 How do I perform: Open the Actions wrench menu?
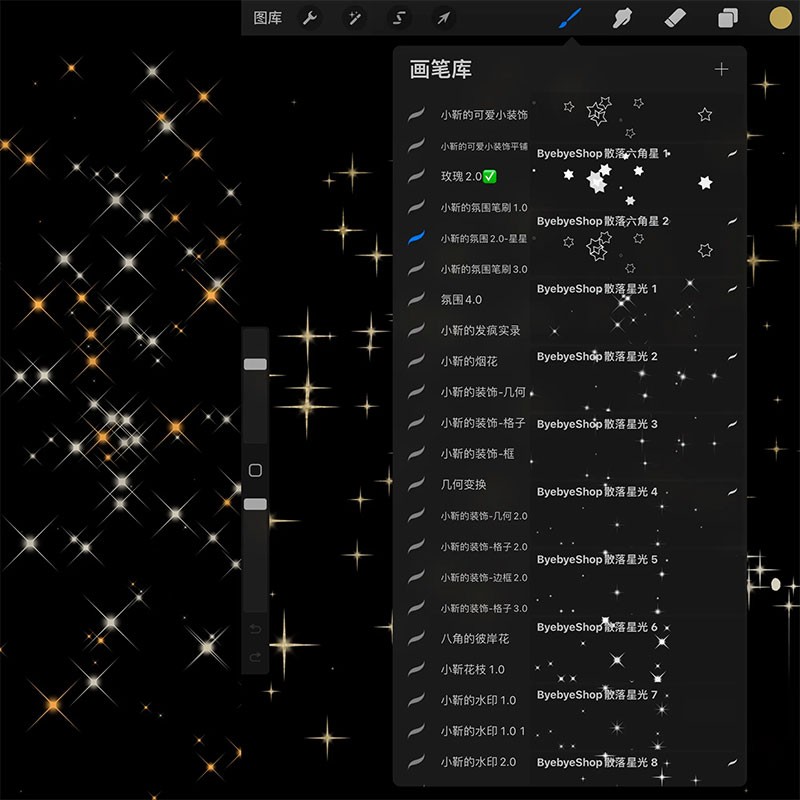coord(310,18)
